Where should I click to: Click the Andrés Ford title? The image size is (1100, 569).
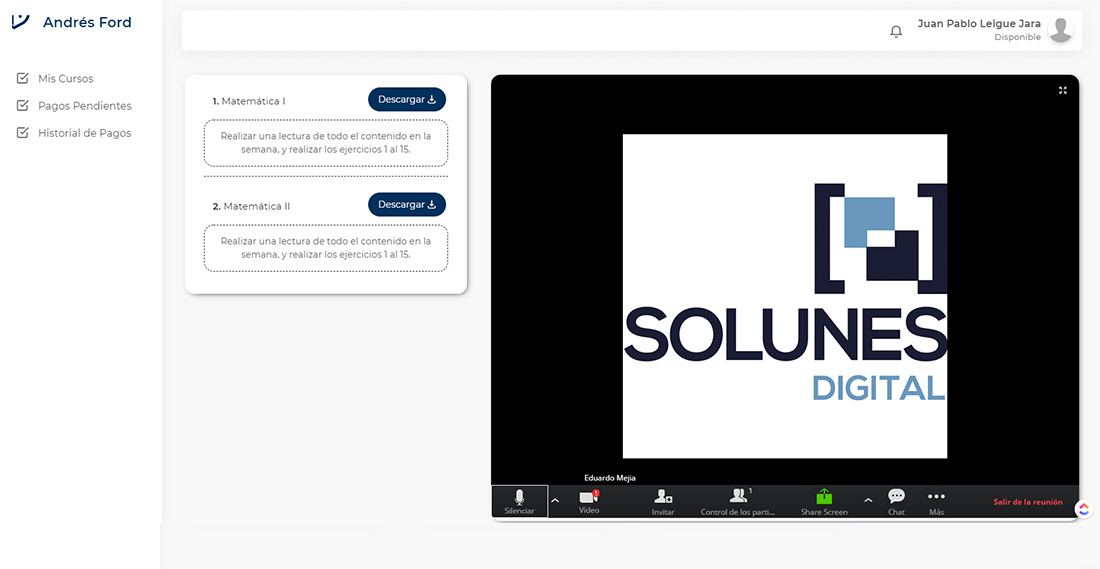[87, 22]
